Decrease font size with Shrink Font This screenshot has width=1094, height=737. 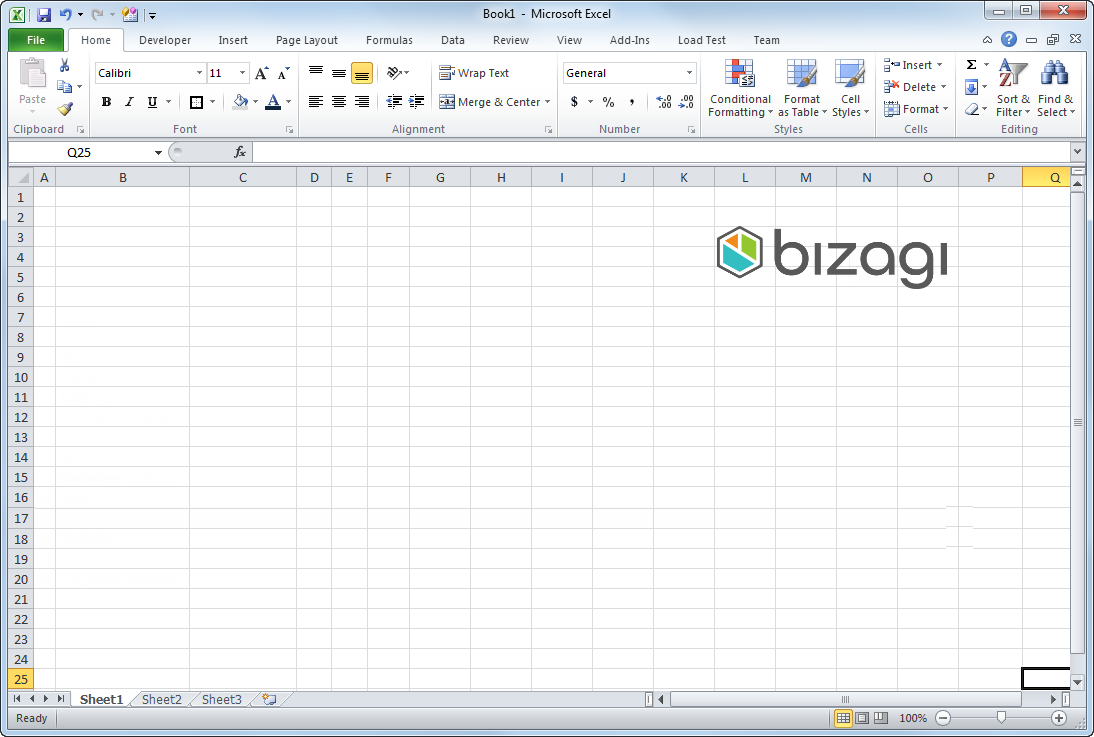283,73
